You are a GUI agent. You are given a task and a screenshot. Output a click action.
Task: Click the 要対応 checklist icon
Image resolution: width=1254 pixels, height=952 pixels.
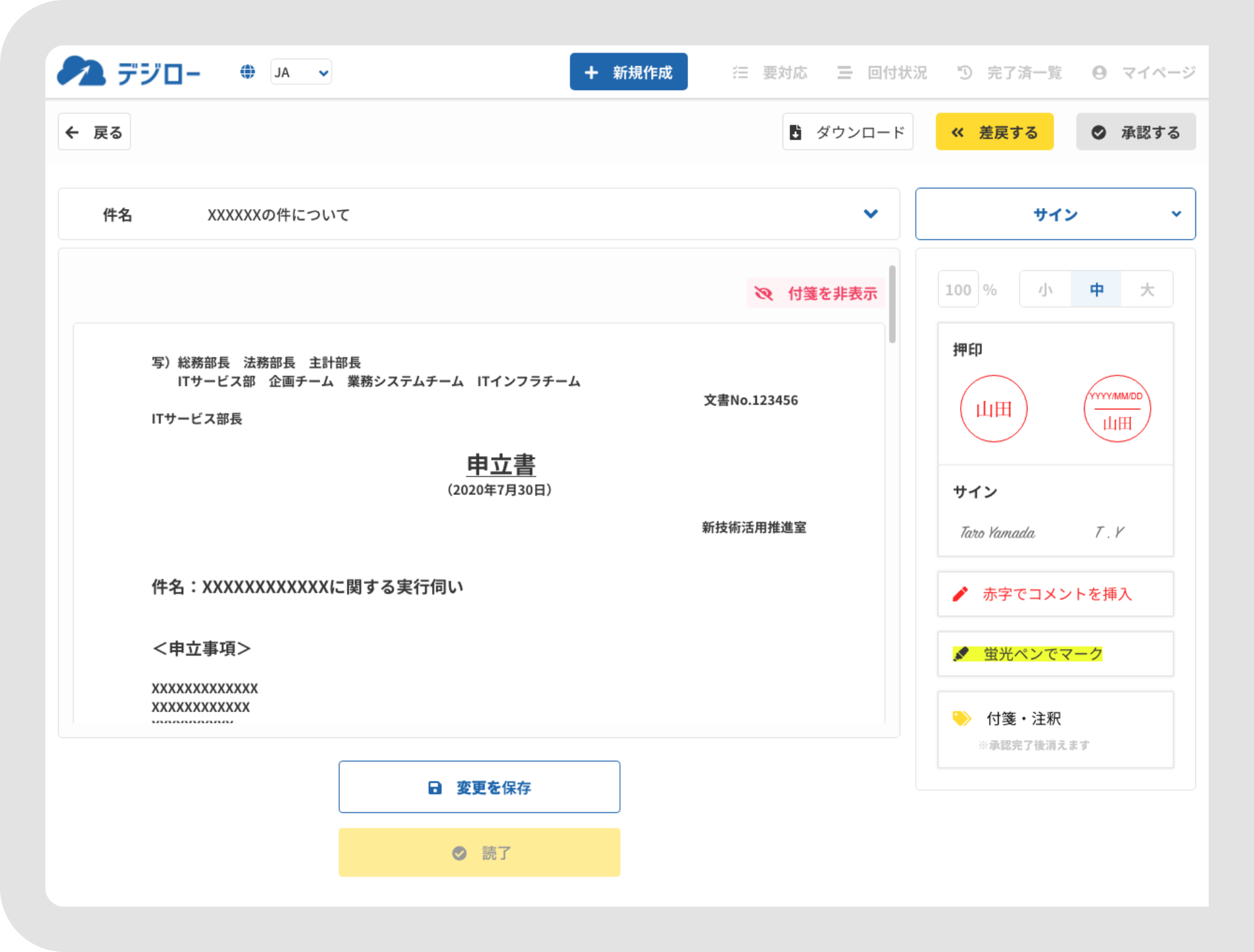pyautogui.click(x=740, y=72)
